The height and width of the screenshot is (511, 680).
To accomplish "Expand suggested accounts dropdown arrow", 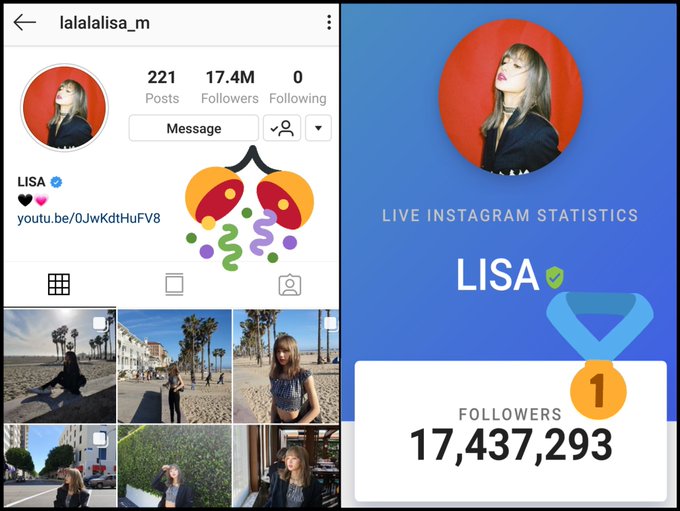I will 318,128.
